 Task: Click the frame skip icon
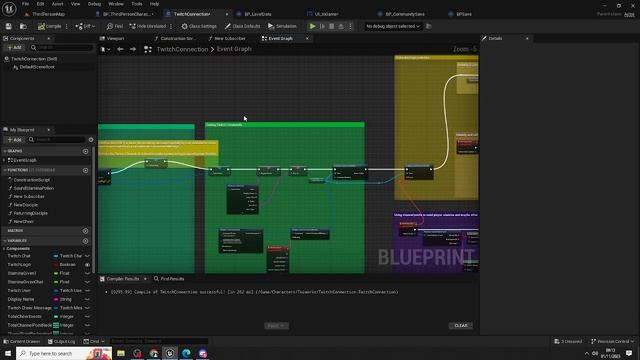click(x=322, y=26)
